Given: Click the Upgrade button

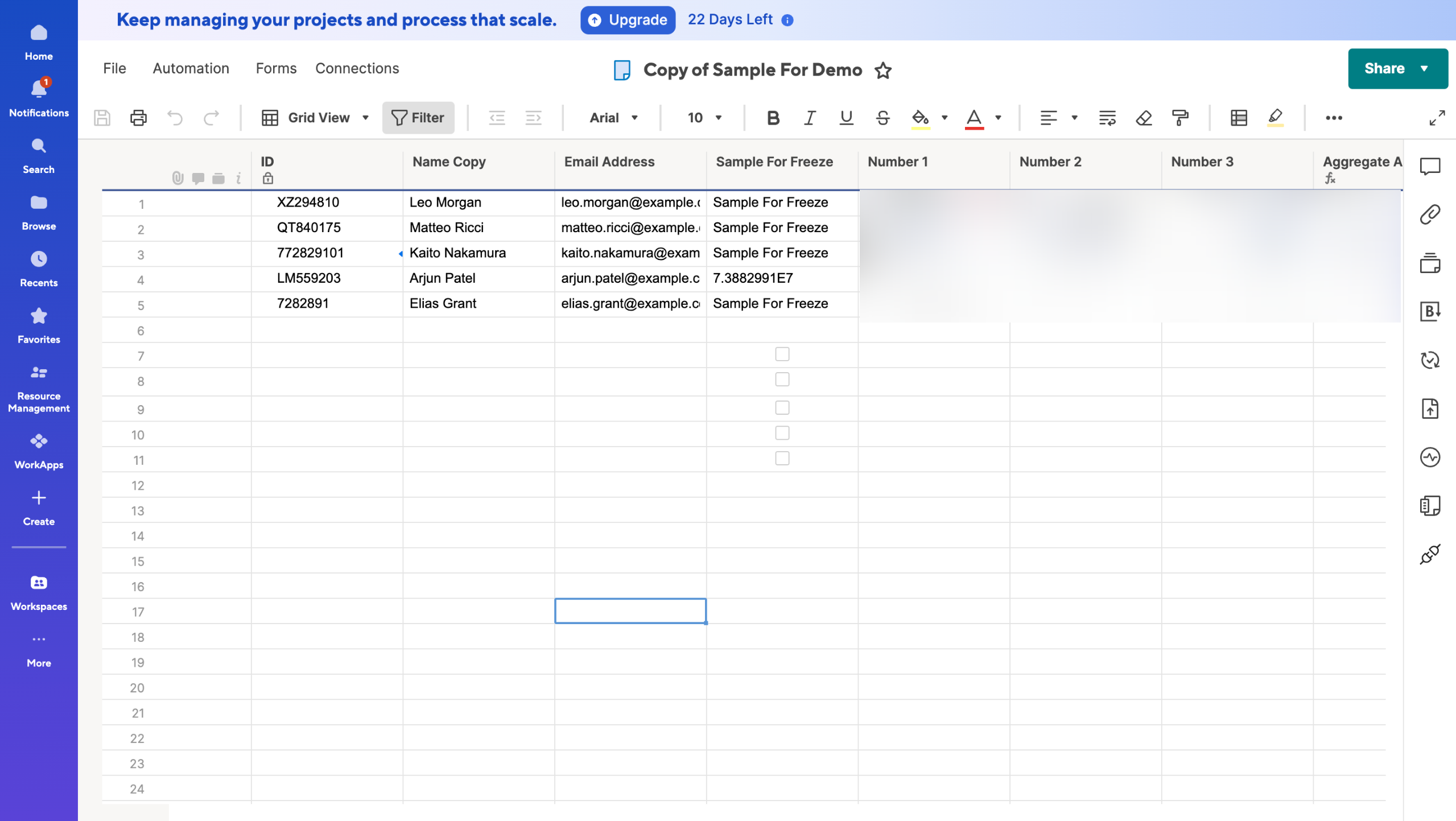Looking at the screenshot, I should 628,20.
